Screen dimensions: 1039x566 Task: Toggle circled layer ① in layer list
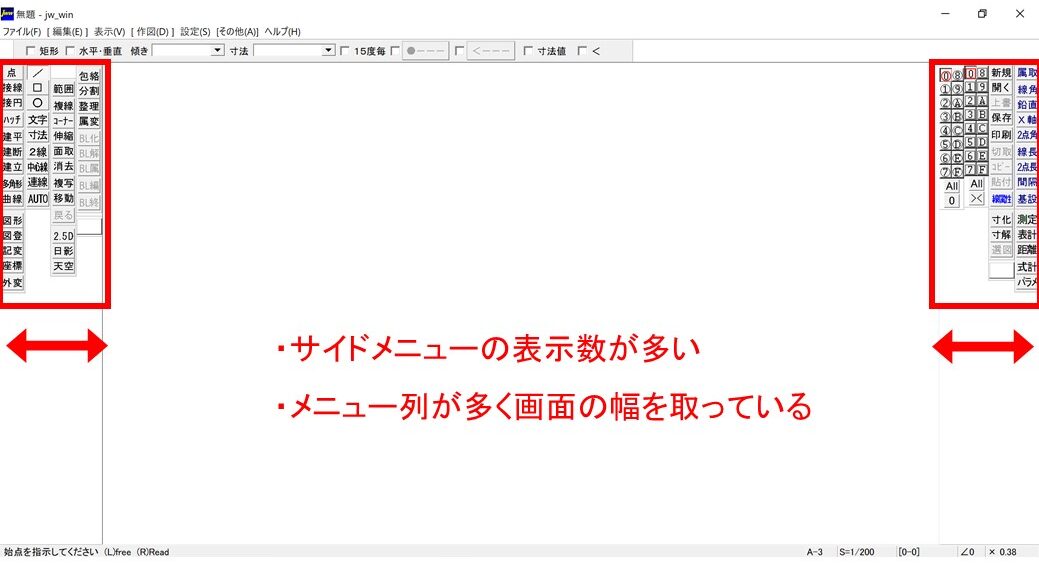click(x=946, y=90)
